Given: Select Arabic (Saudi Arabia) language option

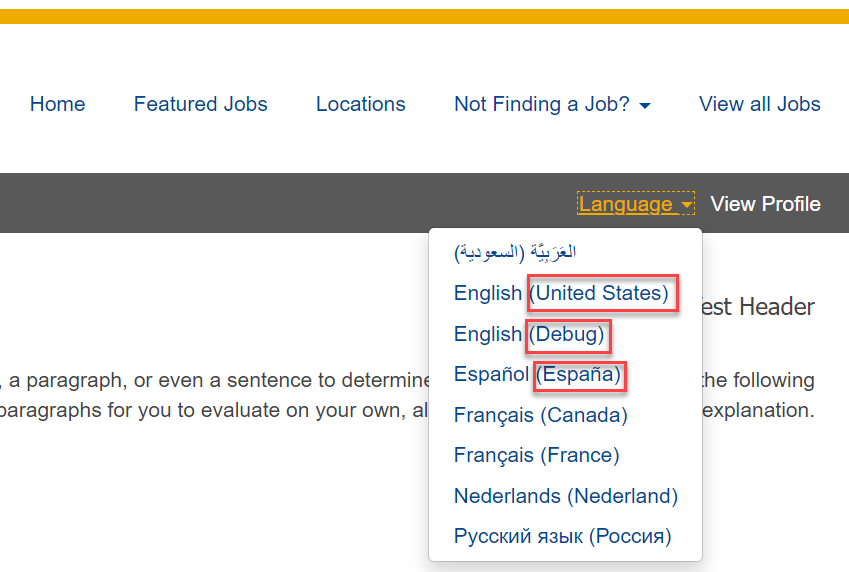Looking at the screenshot, I should 515,252.
